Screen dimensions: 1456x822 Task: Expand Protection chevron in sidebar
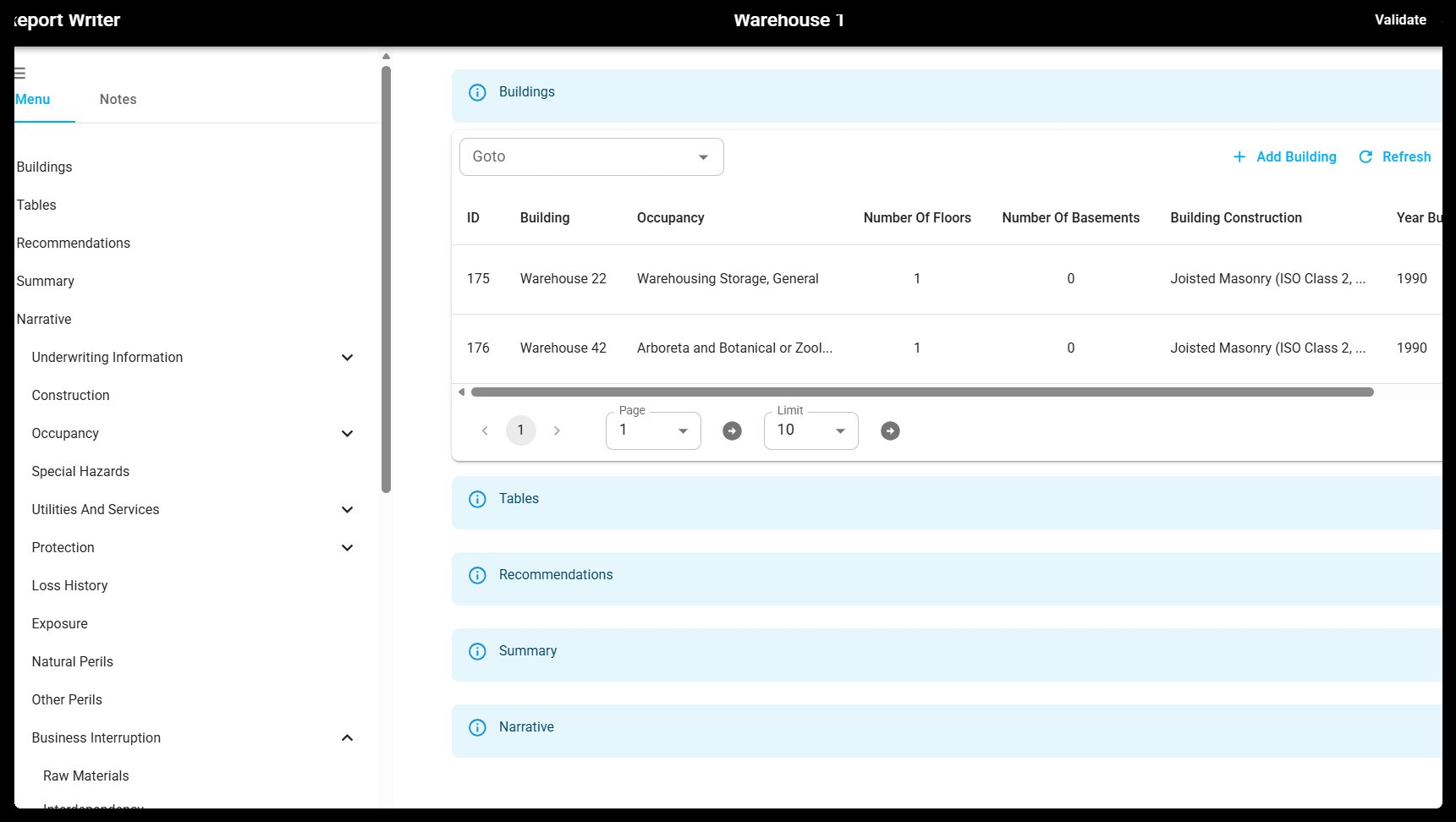click(x=347, y=548)
